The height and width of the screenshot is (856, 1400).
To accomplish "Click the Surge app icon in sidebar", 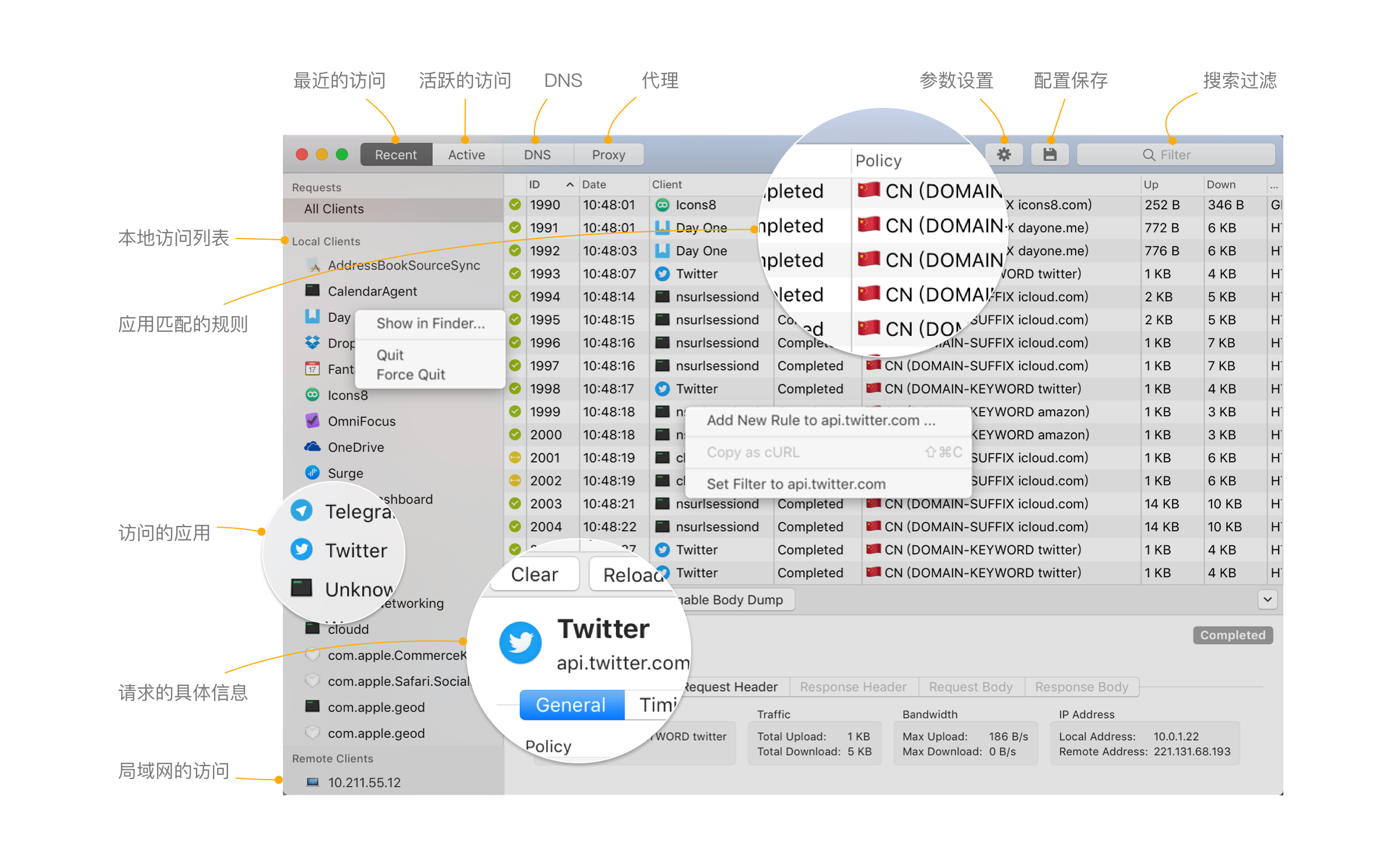I will pos(313,472).
